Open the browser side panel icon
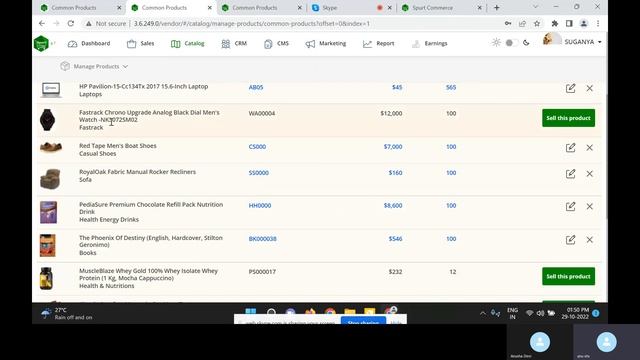Viewport: 640px width, 360px height. pos(569,24)
